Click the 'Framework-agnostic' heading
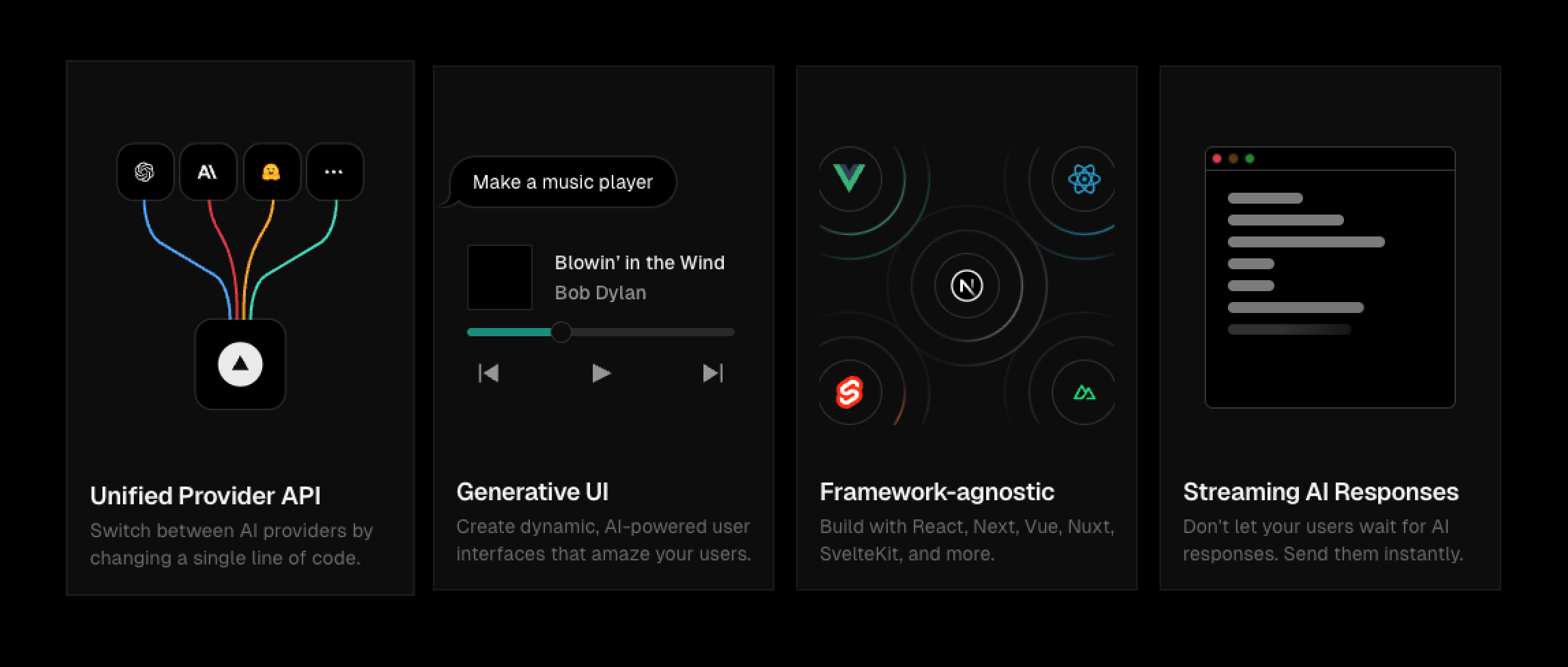1568x667 pixels. tap(937, 491)
